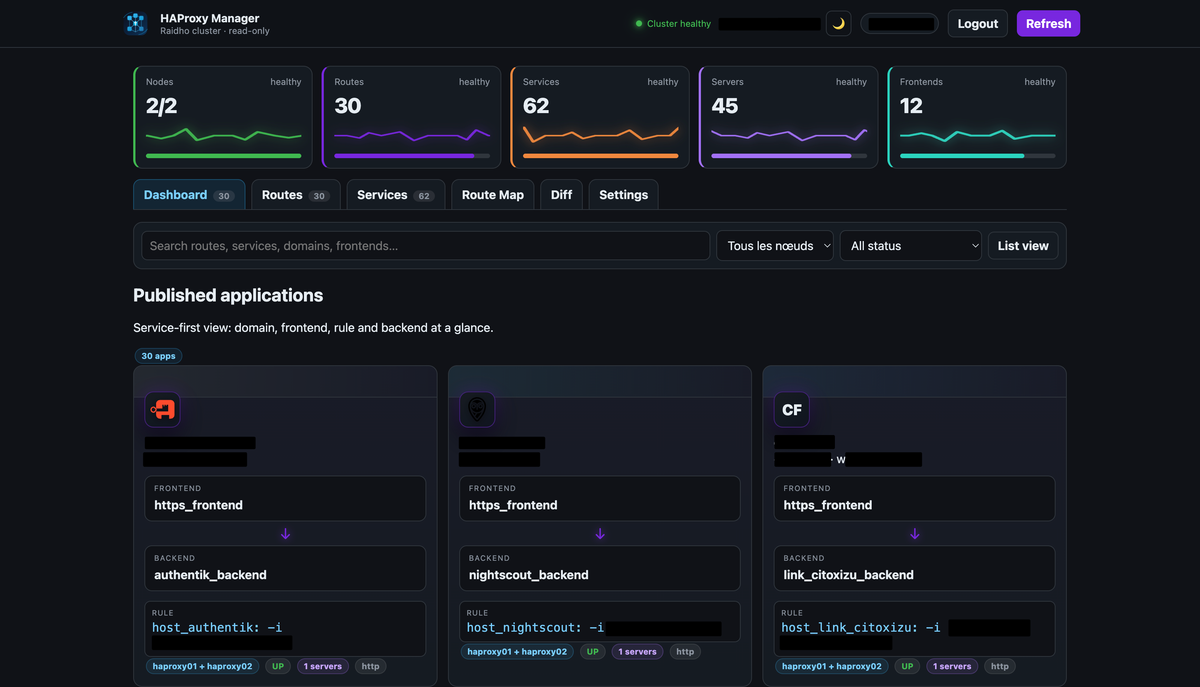Click the 1 servers tag on nightscout card
Image resolution: width=1200 pixels, height=687 pixels.
coord(638,652)
